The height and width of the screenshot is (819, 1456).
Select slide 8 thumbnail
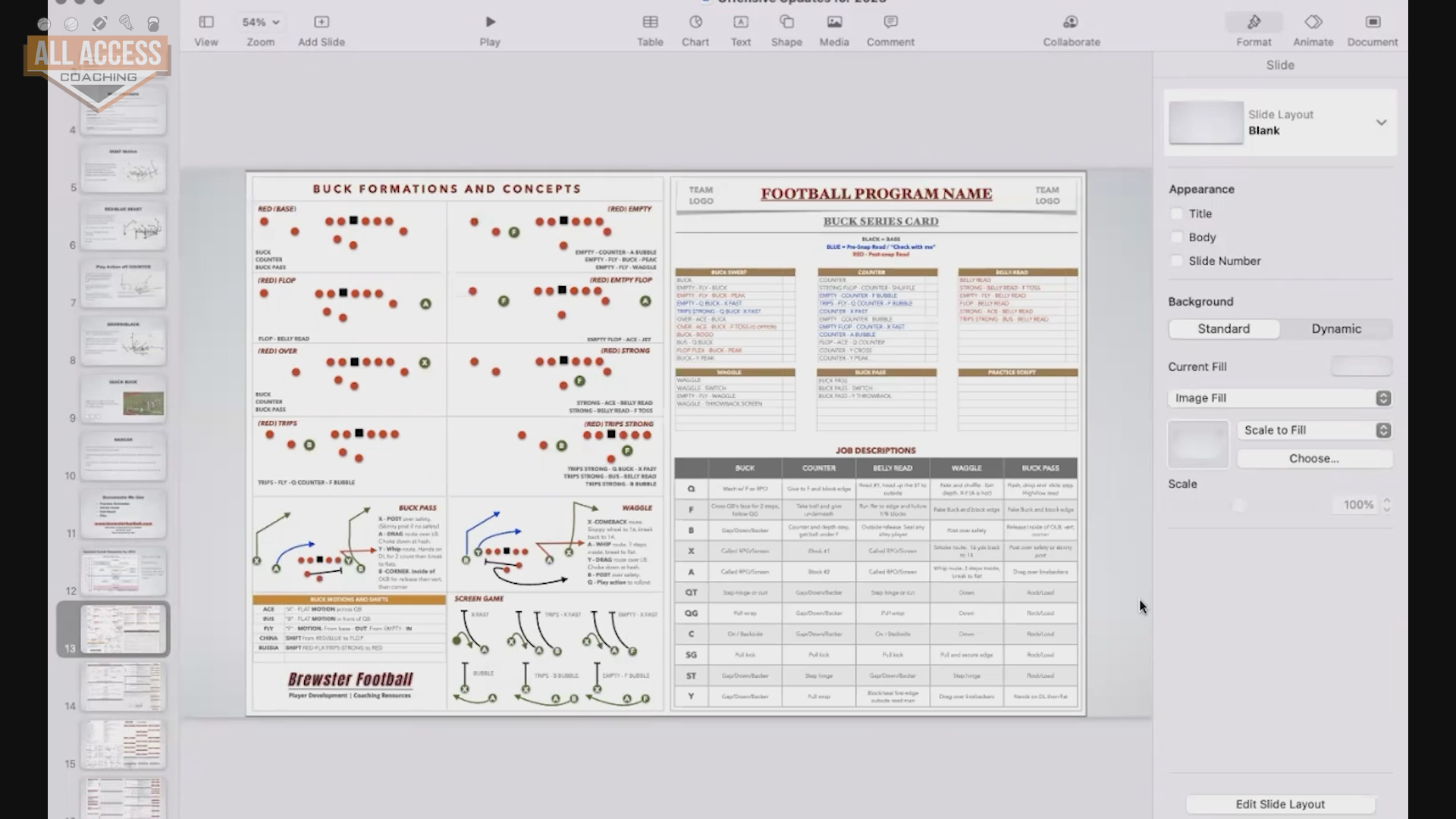click(x=123, y=342)
